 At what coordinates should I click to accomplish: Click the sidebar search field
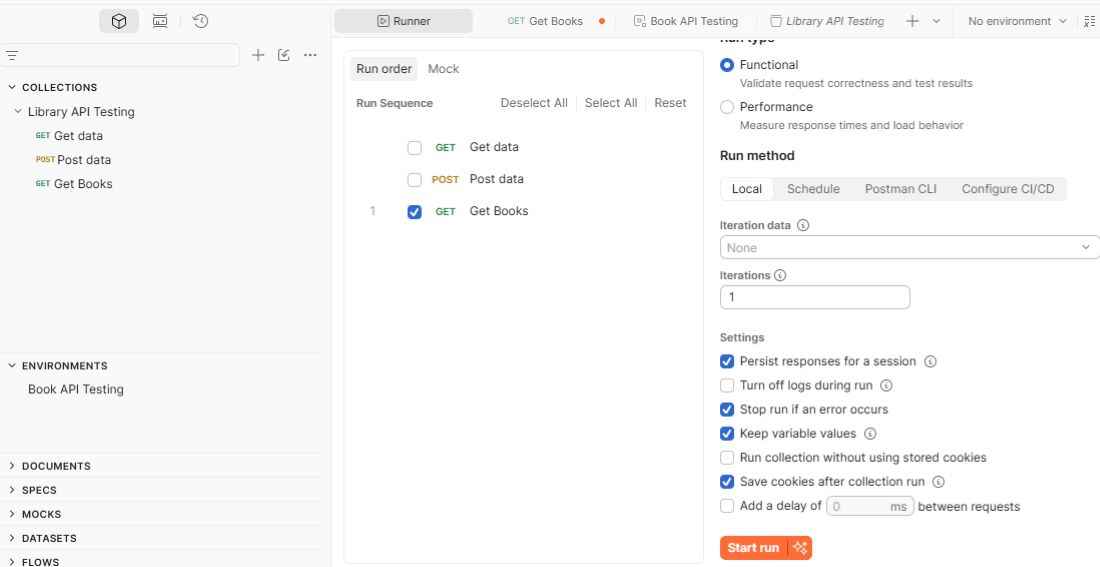pos(120,55)
